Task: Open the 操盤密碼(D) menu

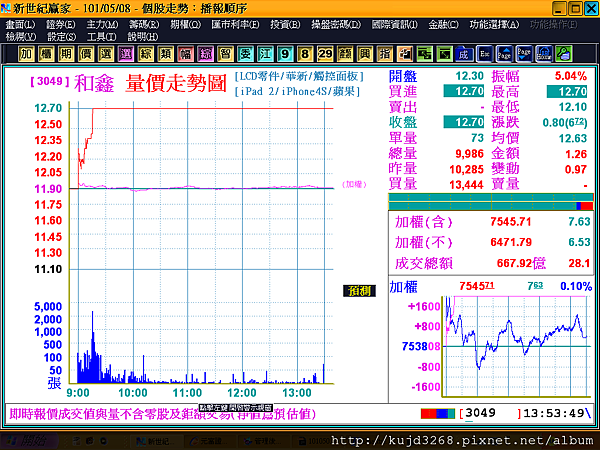Action: [x=336, y=25]
